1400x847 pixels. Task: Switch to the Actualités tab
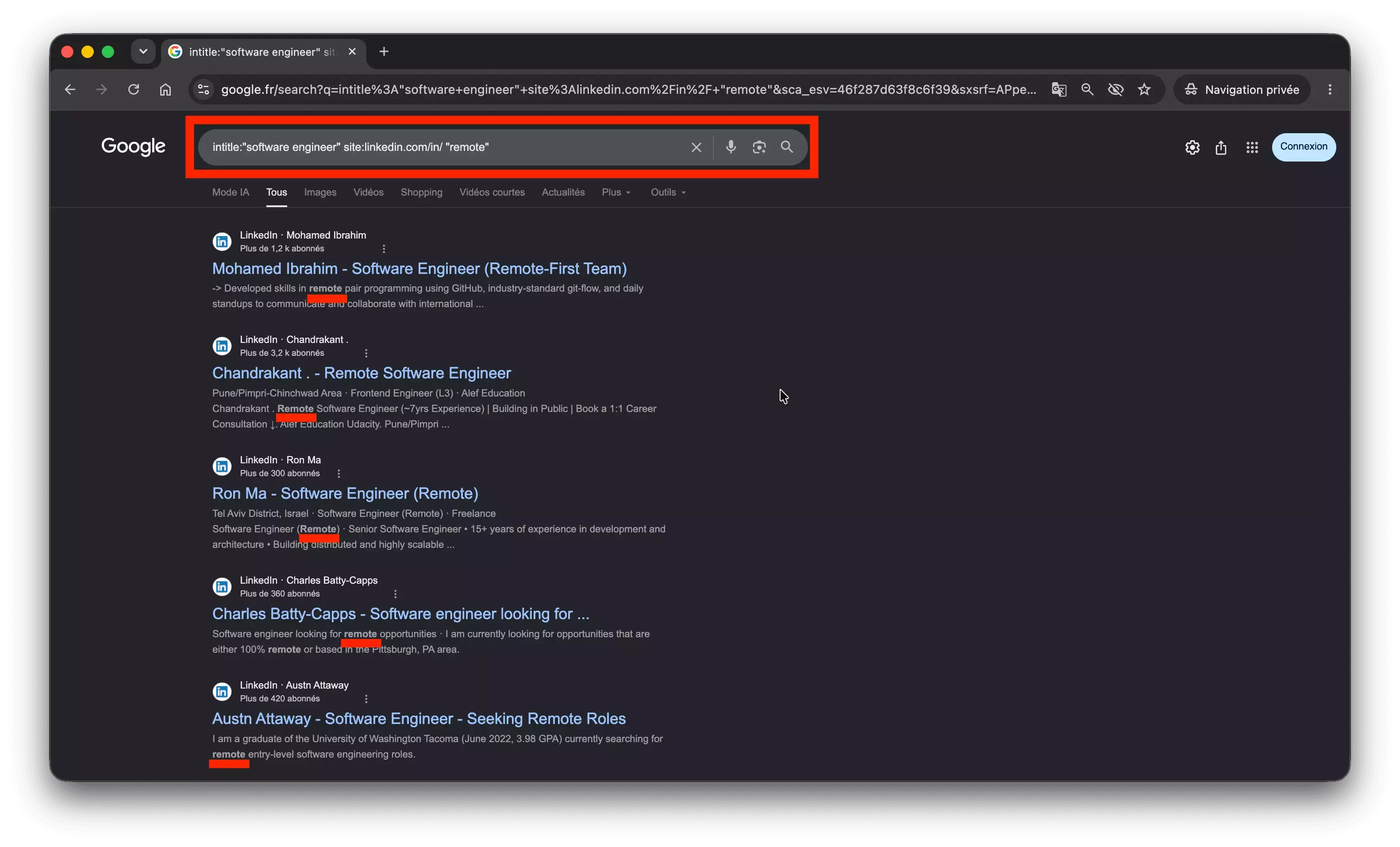coord(563,192)
